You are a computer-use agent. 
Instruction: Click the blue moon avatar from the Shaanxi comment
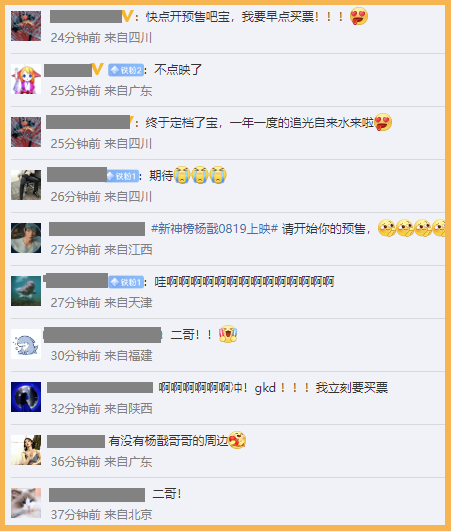click(26, 397)
